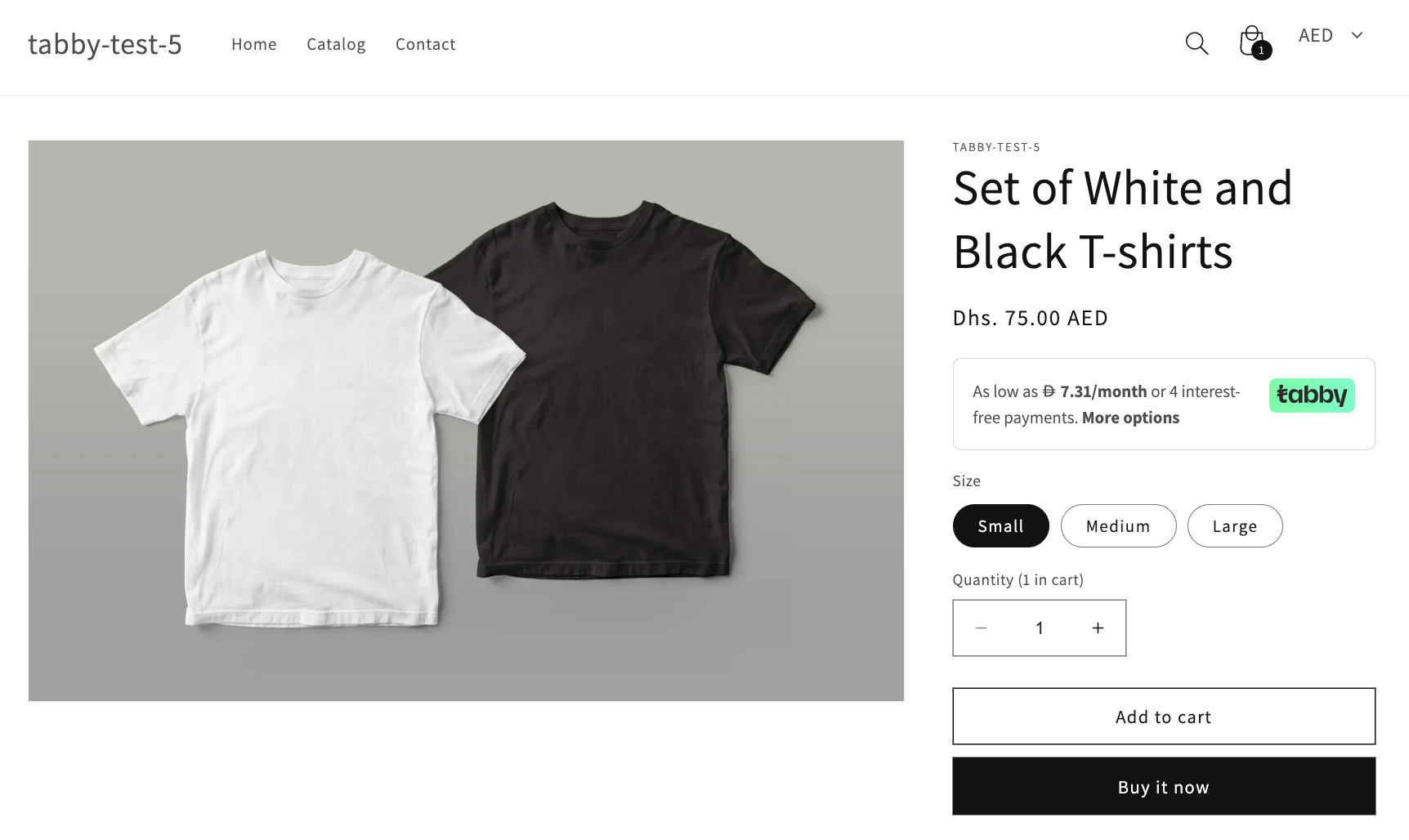Click the Buy it now button
The height and width of the screenshot is (840, 1409).
(x=1163, y=786)
